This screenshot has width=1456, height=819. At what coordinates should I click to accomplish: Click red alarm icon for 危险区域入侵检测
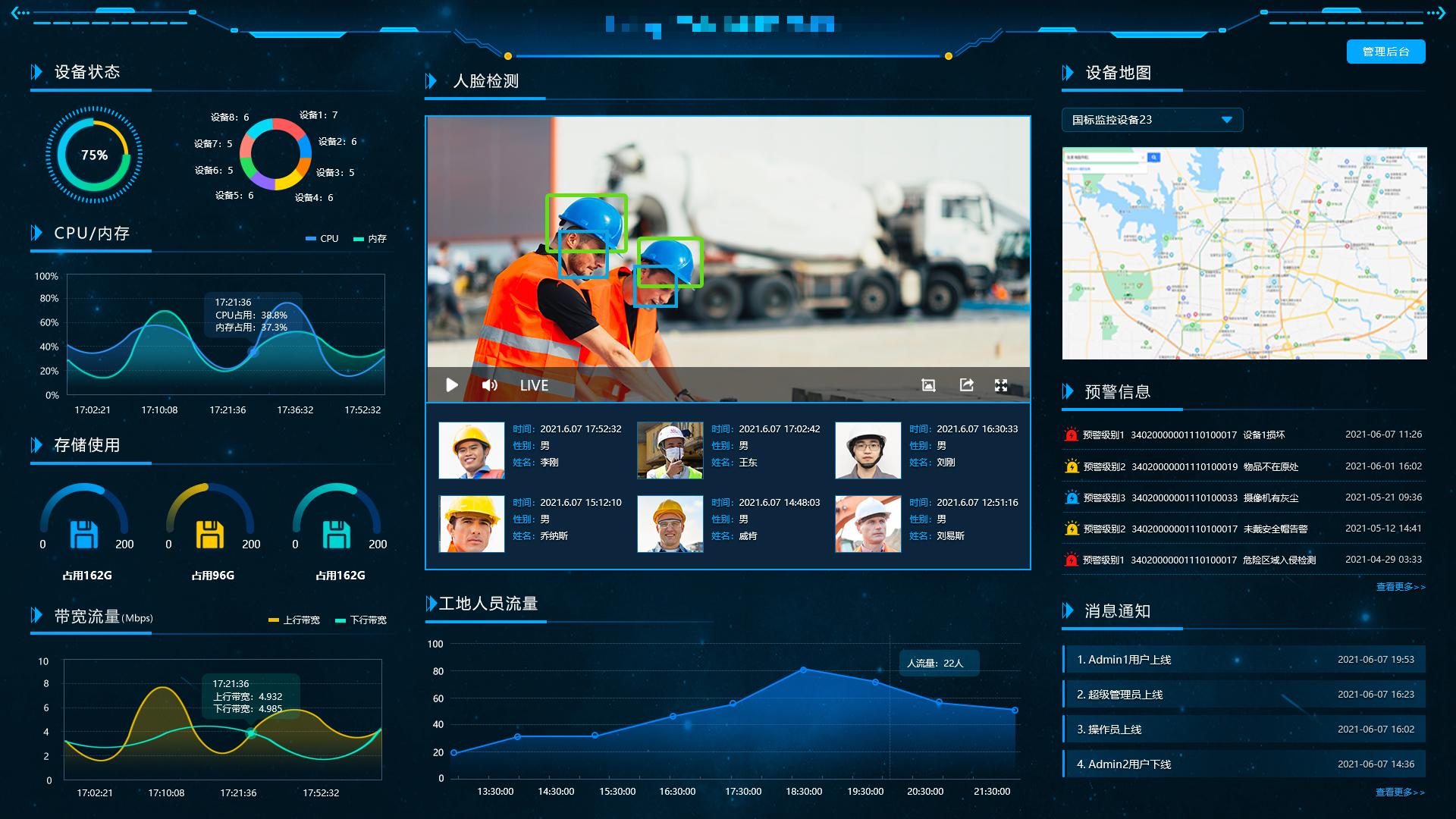click(x=1071, y=560)
